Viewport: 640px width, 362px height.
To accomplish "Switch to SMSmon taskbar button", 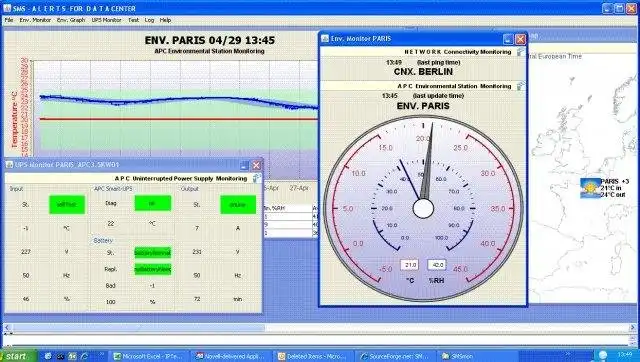I will [478, 356].
